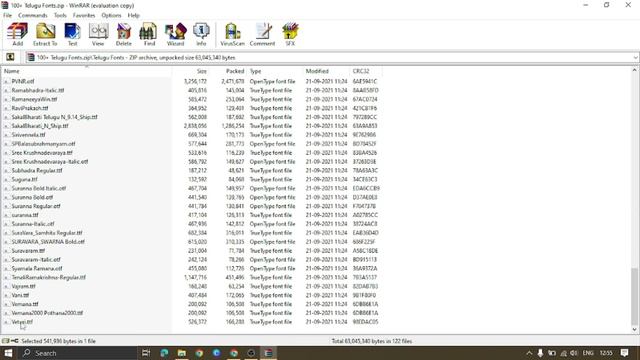640x360 pixels.
Task: Select the Vani.ttf file
Action: pyautogui.click(x=20, y=295)
